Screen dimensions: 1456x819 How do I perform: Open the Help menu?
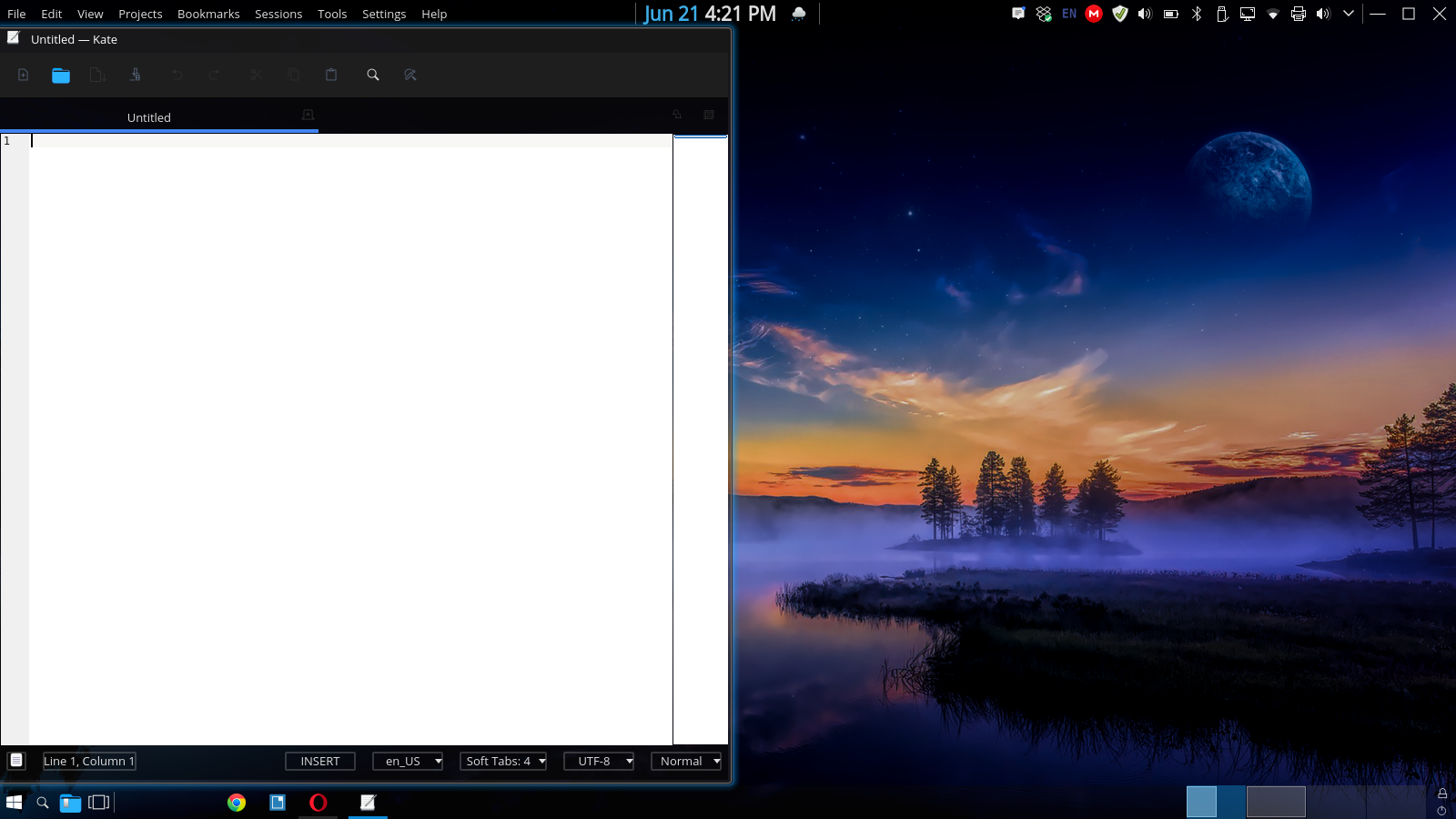pos(434,14)
